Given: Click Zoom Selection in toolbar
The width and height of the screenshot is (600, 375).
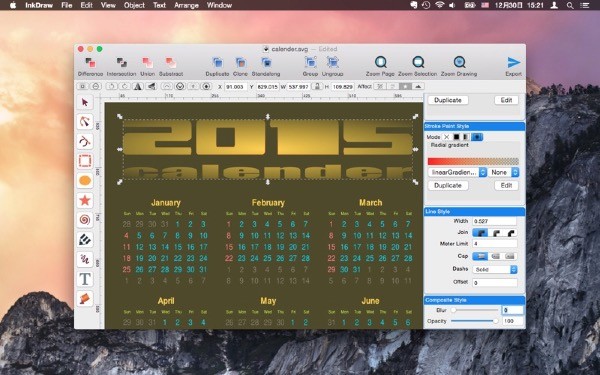Looking at the screenshot, I should (x=417, y=66).
